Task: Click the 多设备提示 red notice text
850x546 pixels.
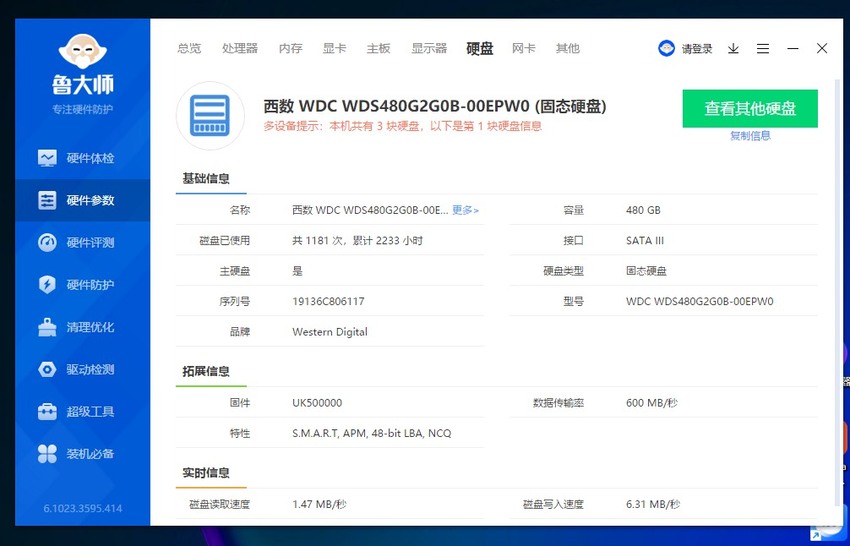Action: [403, 126]
